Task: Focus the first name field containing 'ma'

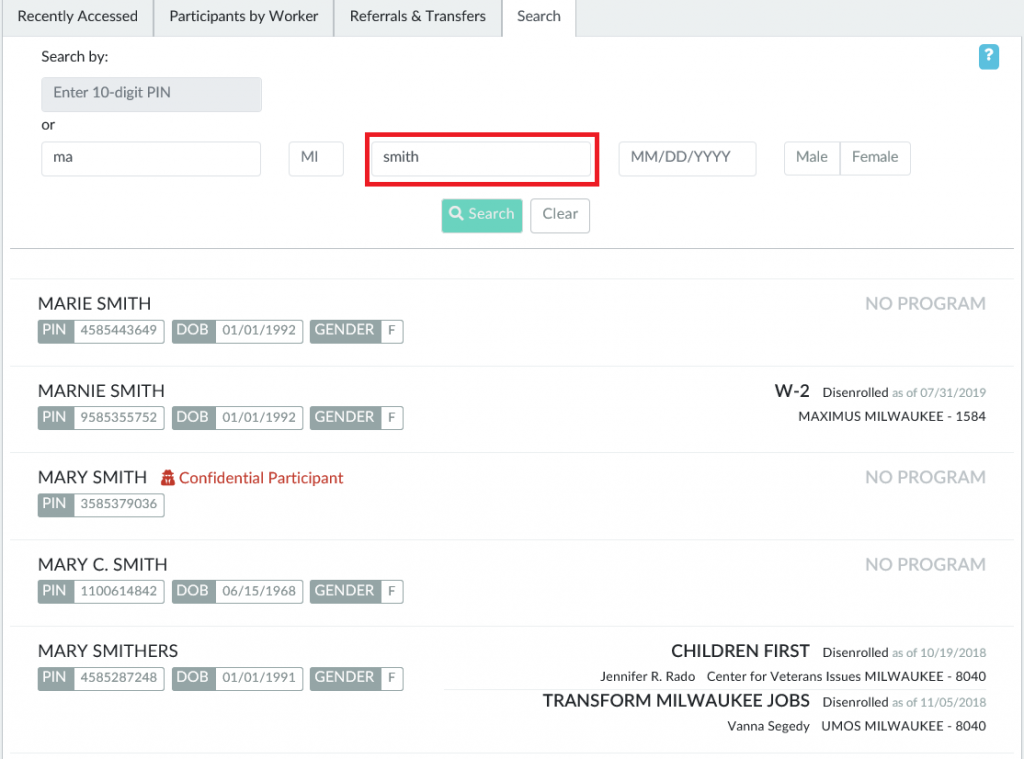Action: click(x=151, y=158)
